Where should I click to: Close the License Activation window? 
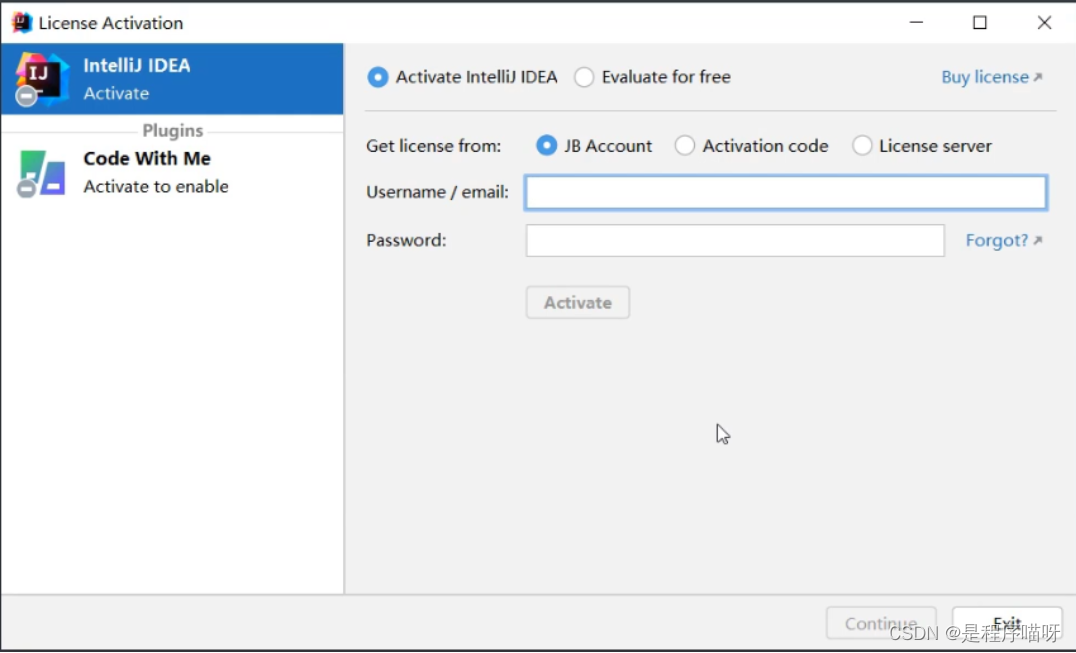click(x=1044, y=23)
